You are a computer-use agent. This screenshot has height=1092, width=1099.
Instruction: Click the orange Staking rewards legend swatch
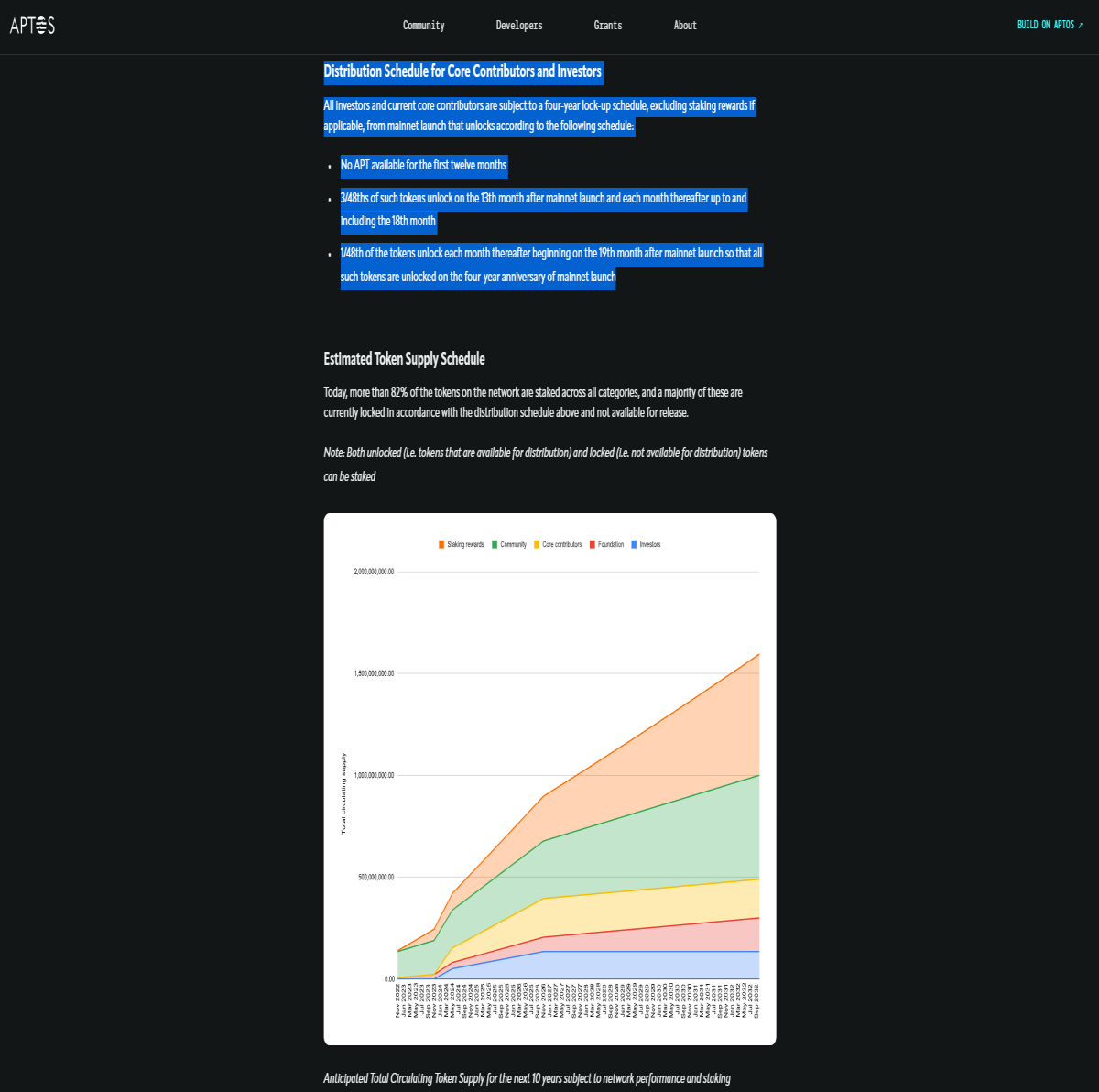point(441,544)
